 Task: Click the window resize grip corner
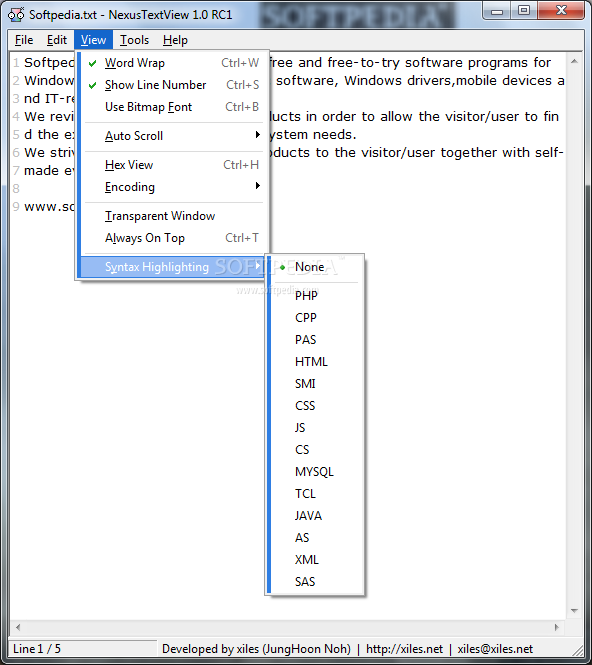click(578, 651)
